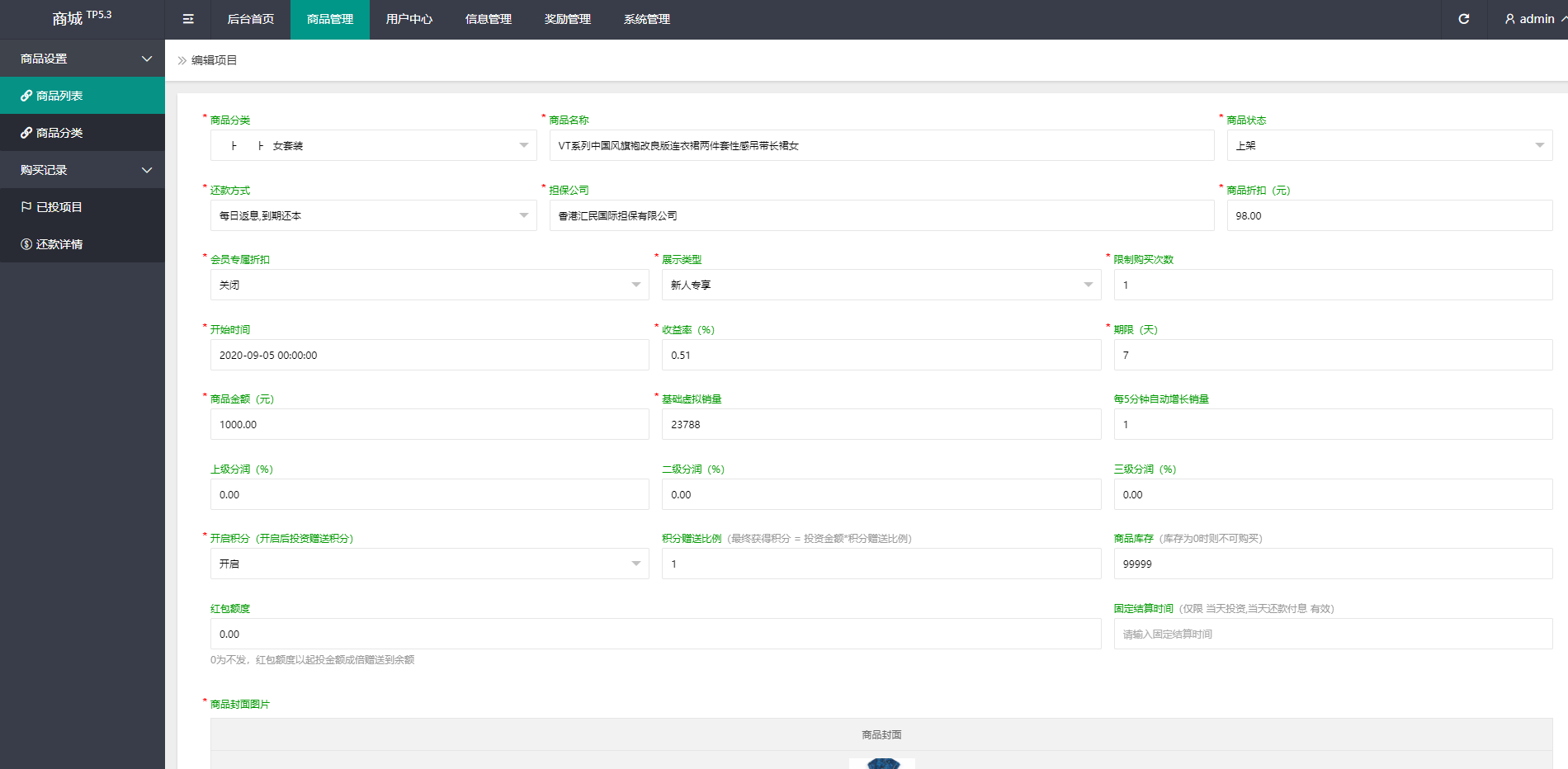Expand the 购买记录 sidebar section
Viewport: 1568px width, 769px height.
[x=83, y=169]
